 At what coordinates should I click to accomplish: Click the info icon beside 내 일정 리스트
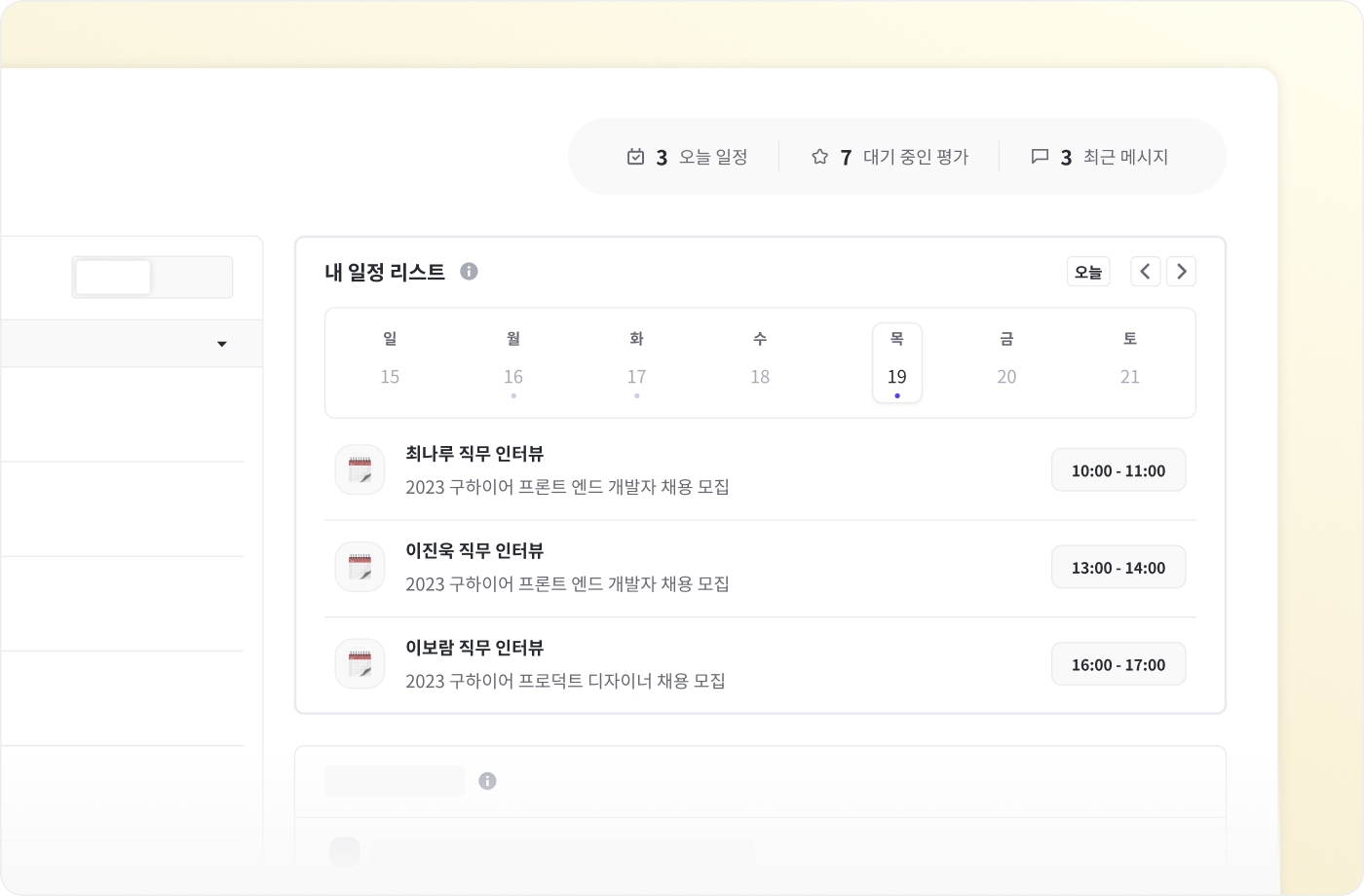[x=469, y=272]
